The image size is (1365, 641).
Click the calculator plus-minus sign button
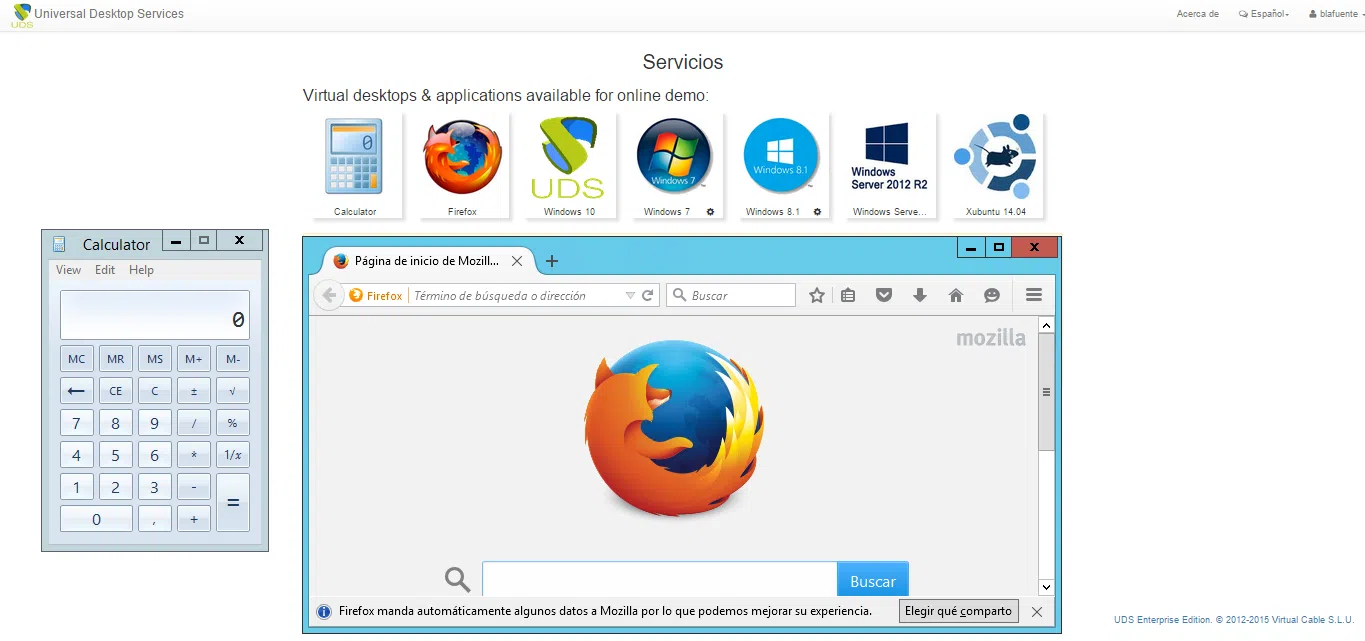193,391
